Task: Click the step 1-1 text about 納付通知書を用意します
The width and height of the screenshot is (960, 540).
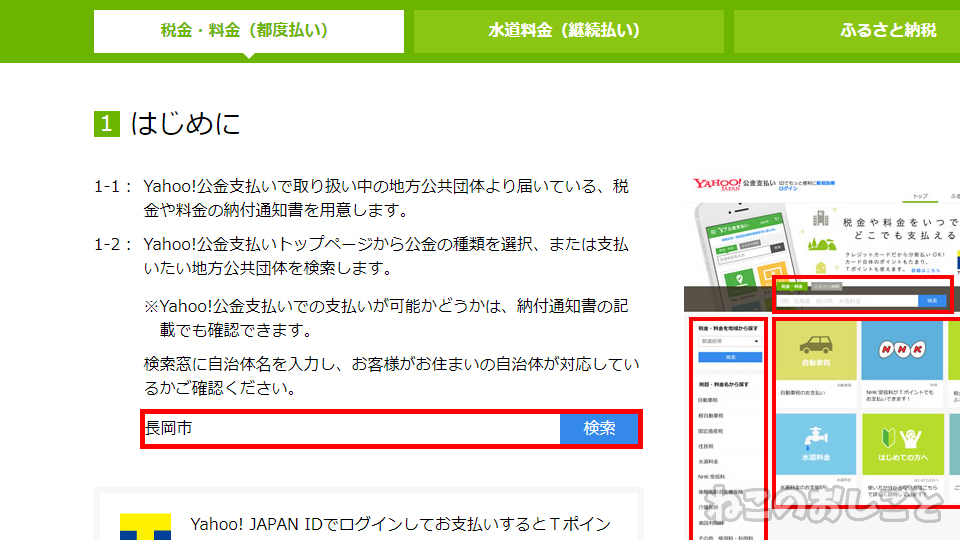Action: (x=386, y=198)
